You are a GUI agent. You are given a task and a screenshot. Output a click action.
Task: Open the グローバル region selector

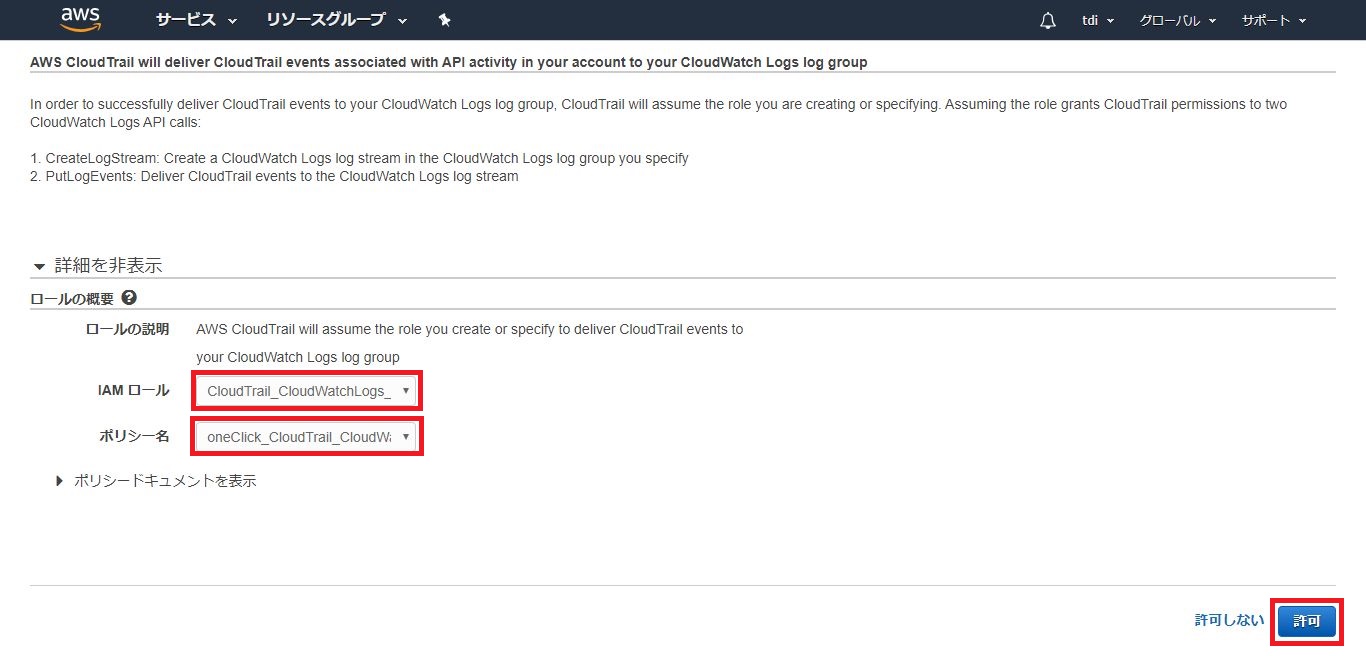(x=1177, y=20)
